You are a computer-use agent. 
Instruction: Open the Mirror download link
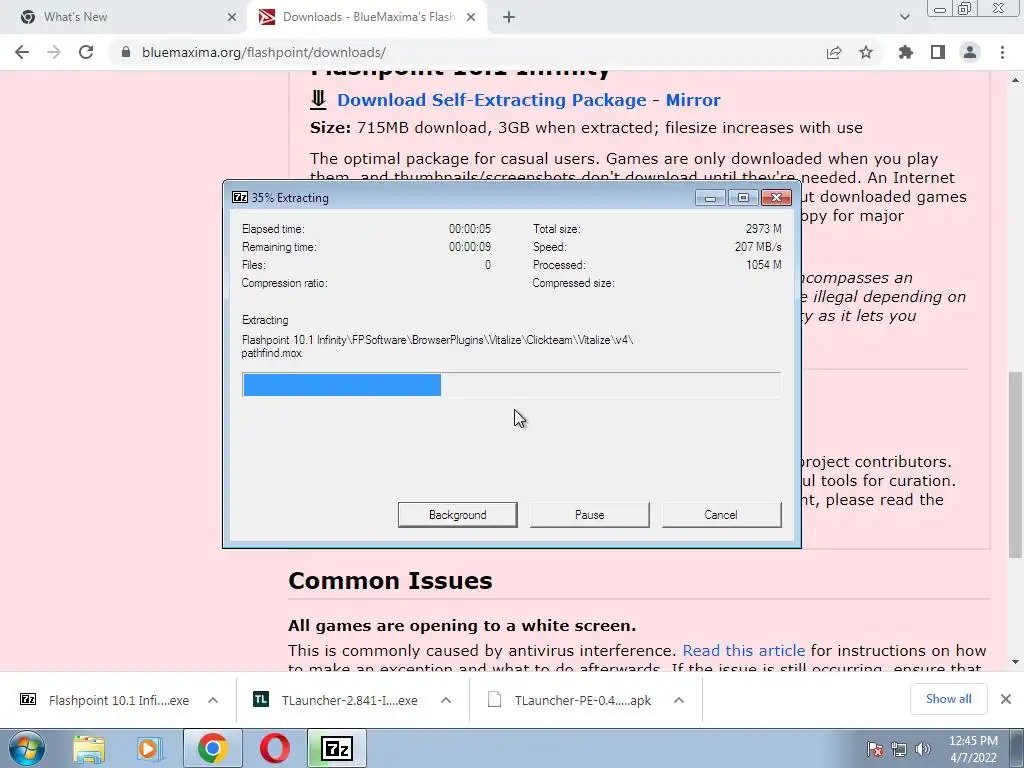pos(693,100)
